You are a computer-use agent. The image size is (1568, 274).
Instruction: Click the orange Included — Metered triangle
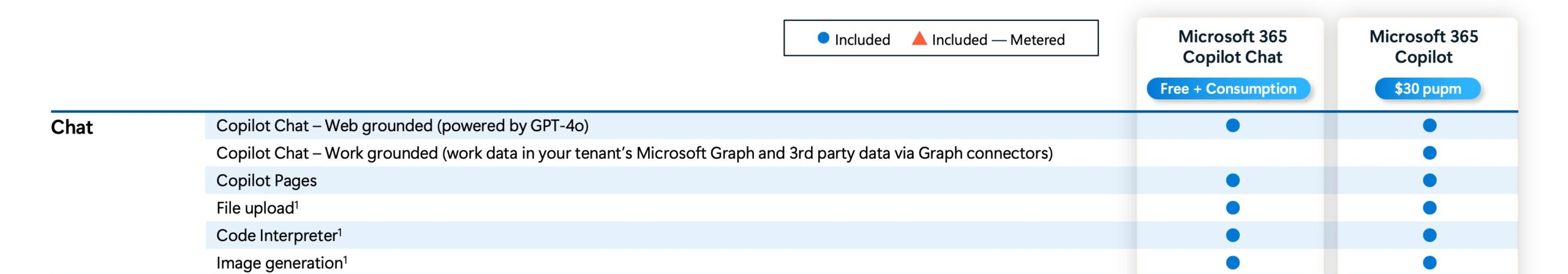click(x=919, y=39)
